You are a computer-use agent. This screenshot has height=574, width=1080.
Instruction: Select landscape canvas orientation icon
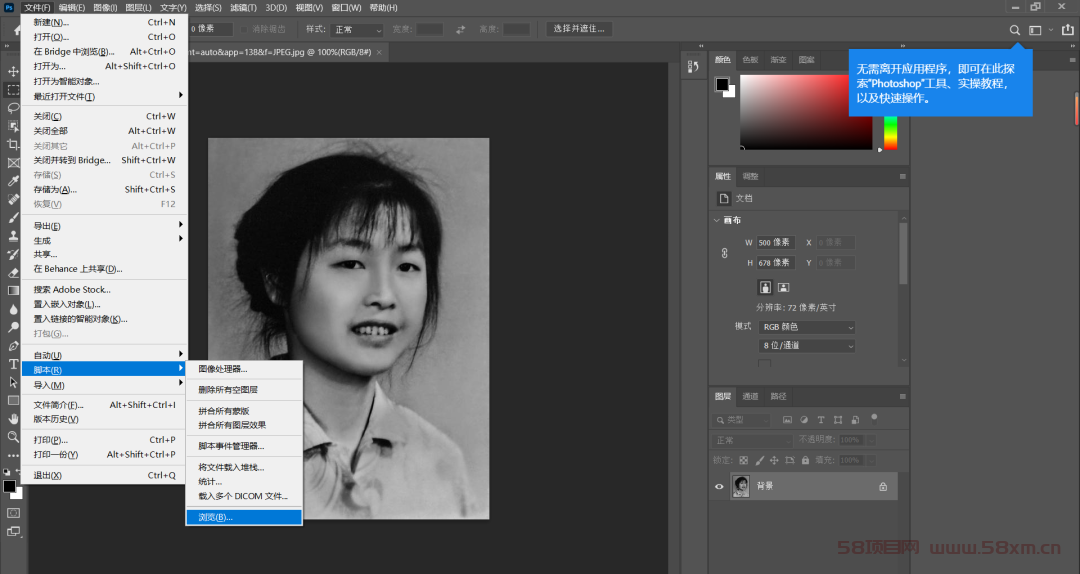[x=783, y=287]
